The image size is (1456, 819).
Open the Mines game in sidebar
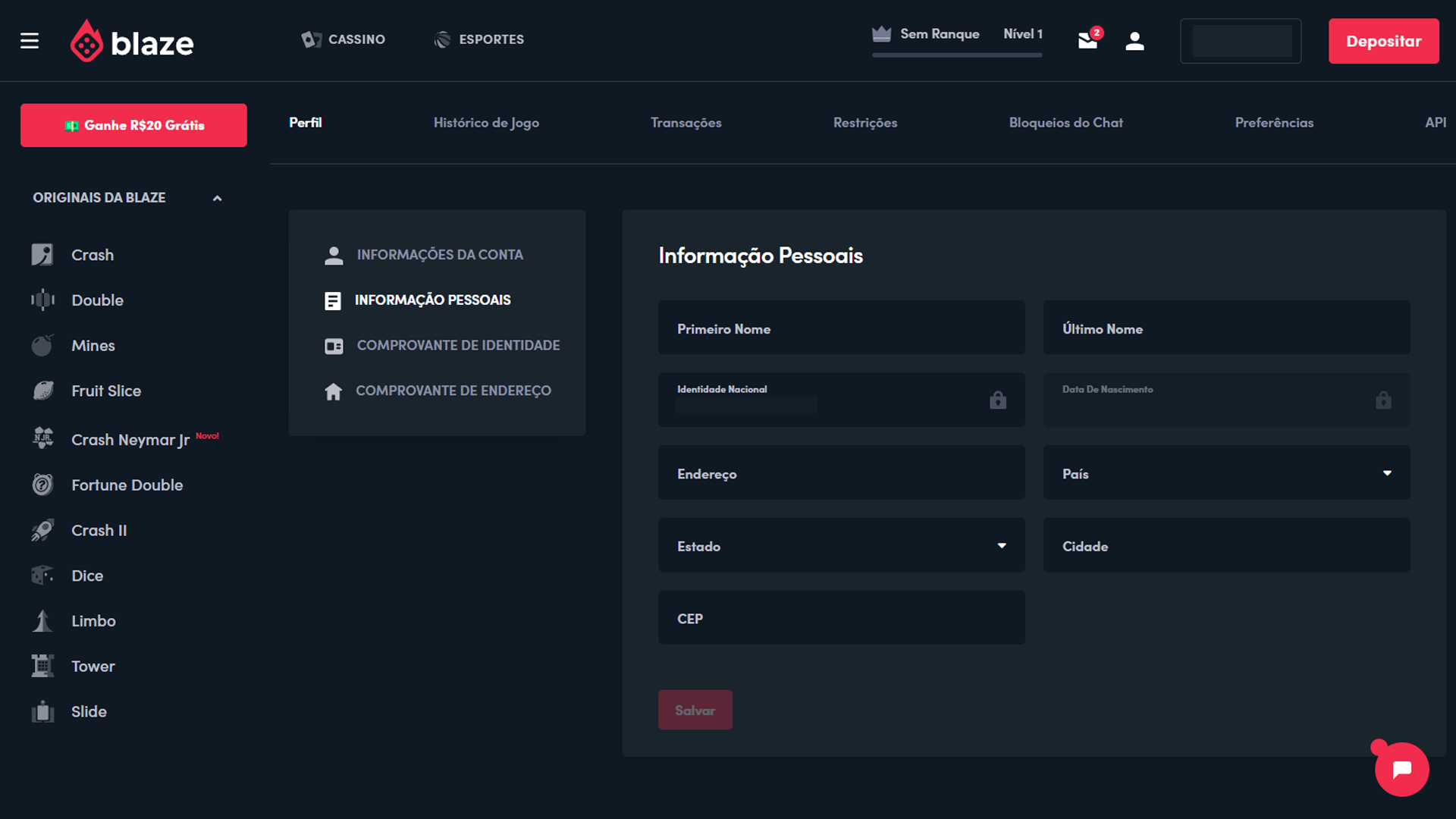93,346
